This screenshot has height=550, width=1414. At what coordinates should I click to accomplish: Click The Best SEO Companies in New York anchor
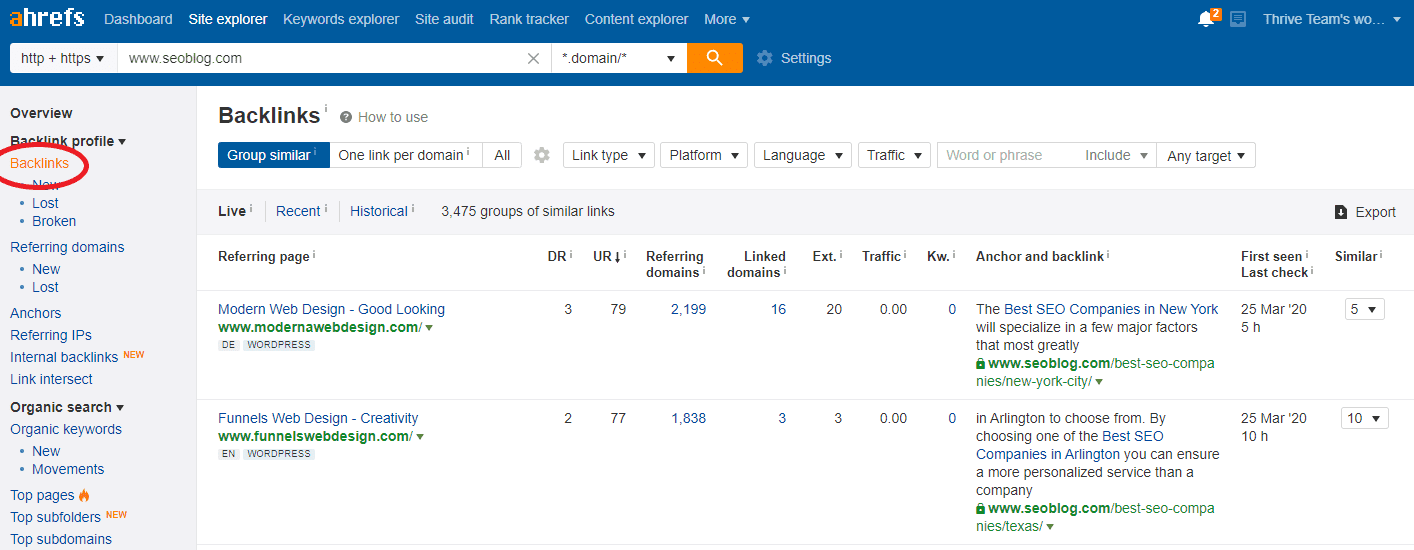1097,309
